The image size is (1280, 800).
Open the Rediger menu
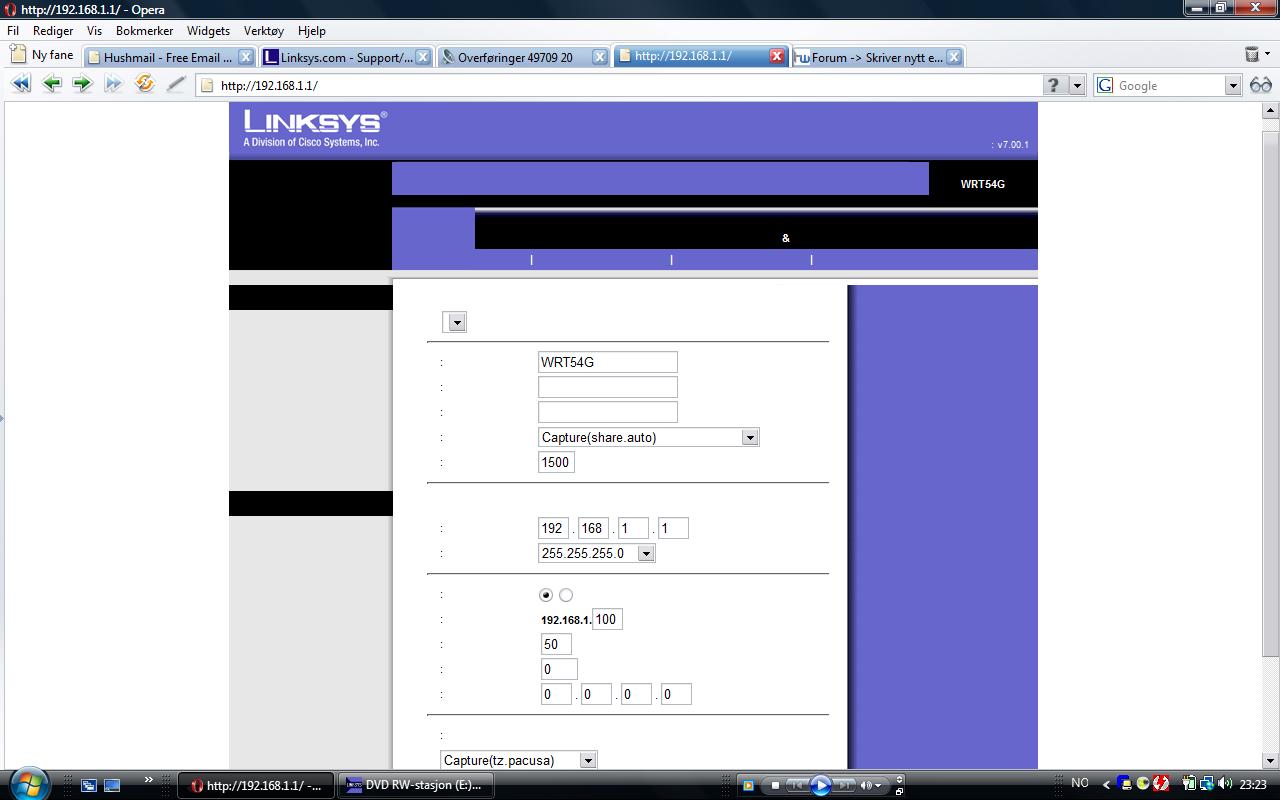(x=53, y=31)
